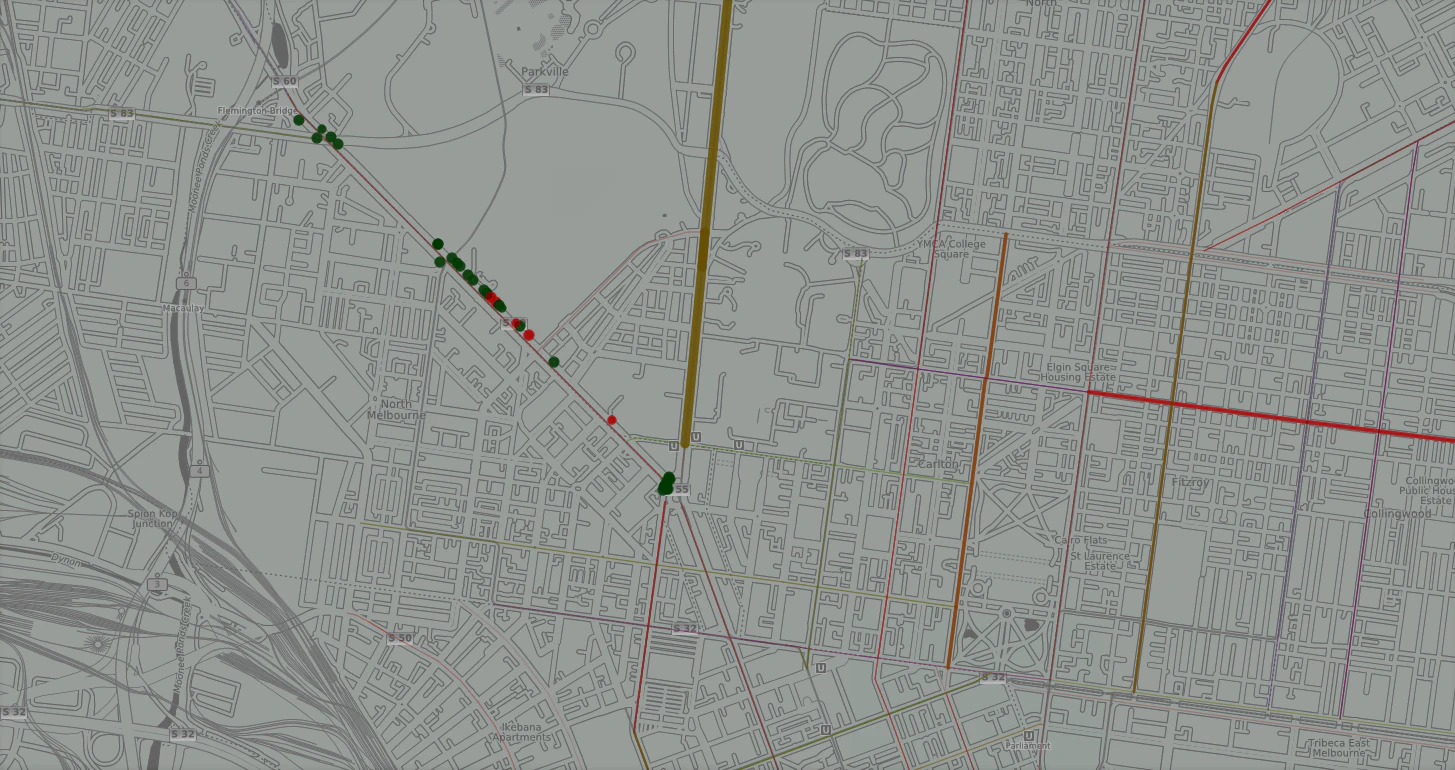
Task: Click the green marker cluster beside shield 55
Action: tap(666, 483)
